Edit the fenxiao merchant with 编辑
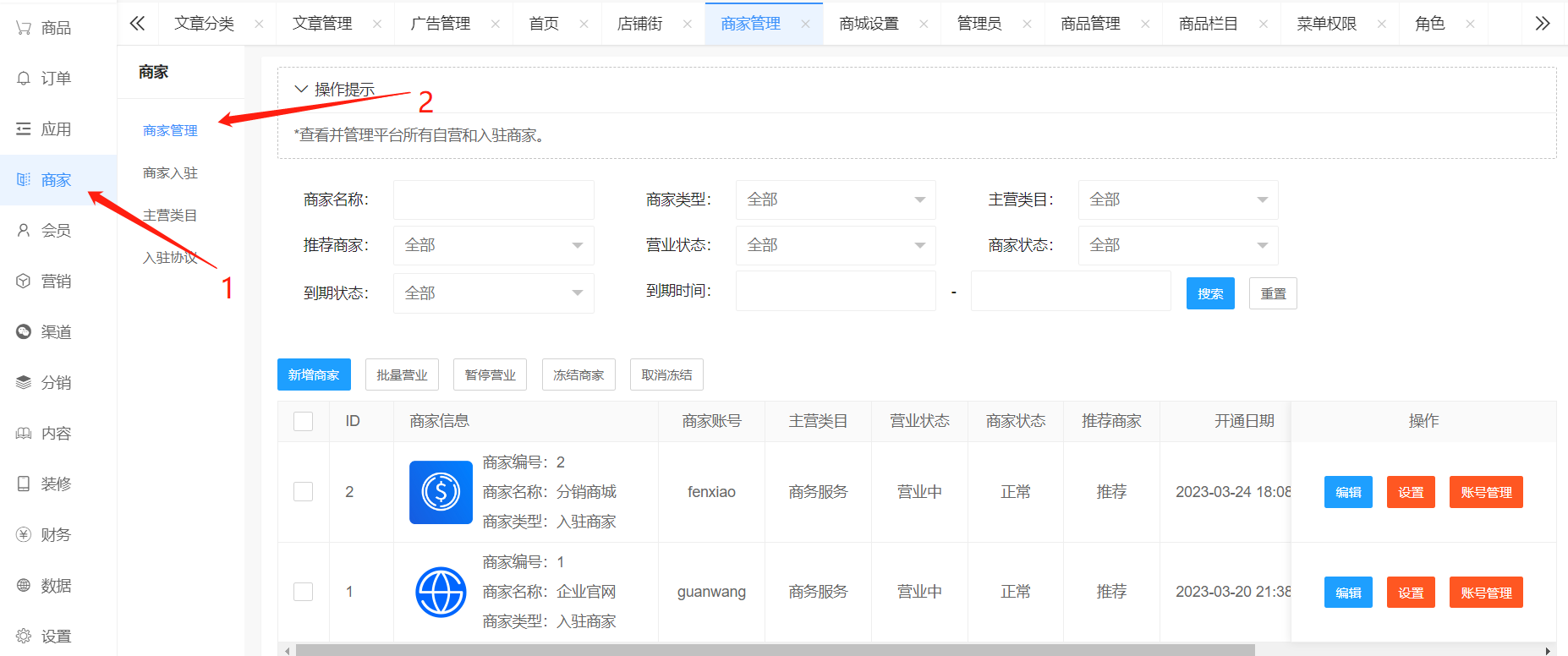This screenshot has width=1568, height=656. [1348, 492]
